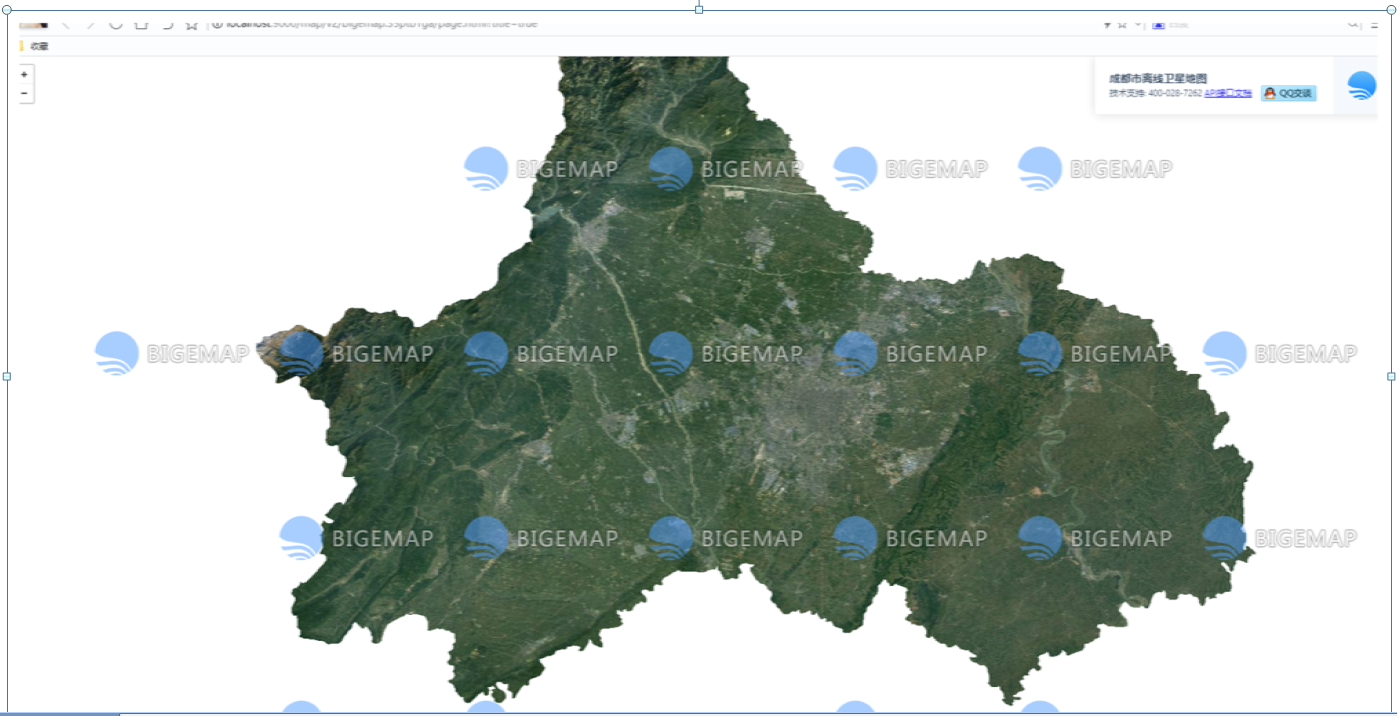Zoom in the map with the plus button

coord(24,74)
